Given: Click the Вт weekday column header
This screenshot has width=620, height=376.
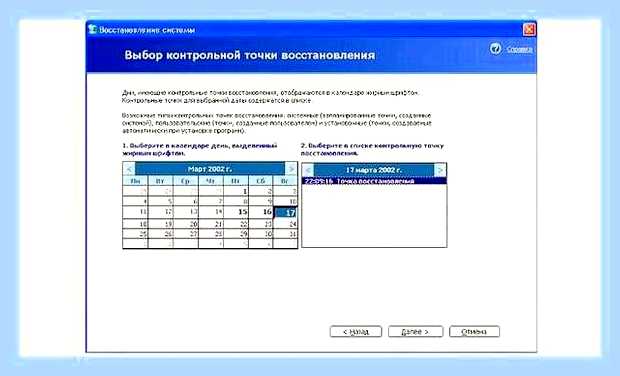Looking at the screenshot, I should [161, 181].
